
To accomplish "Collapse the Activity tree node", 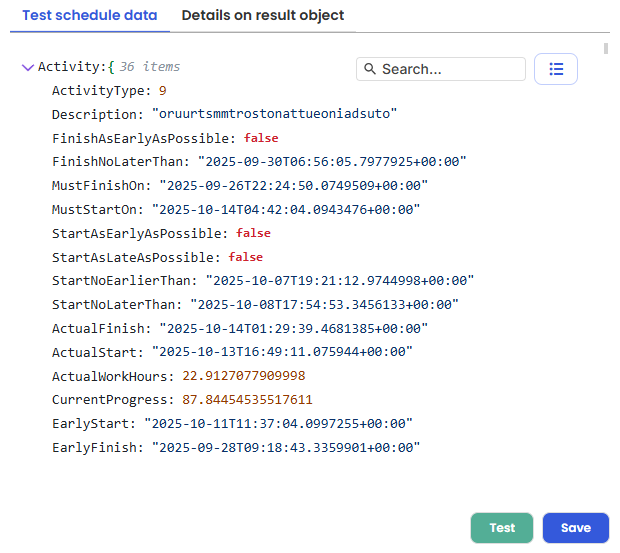I will pyautogui.click(x=28, y=68).
